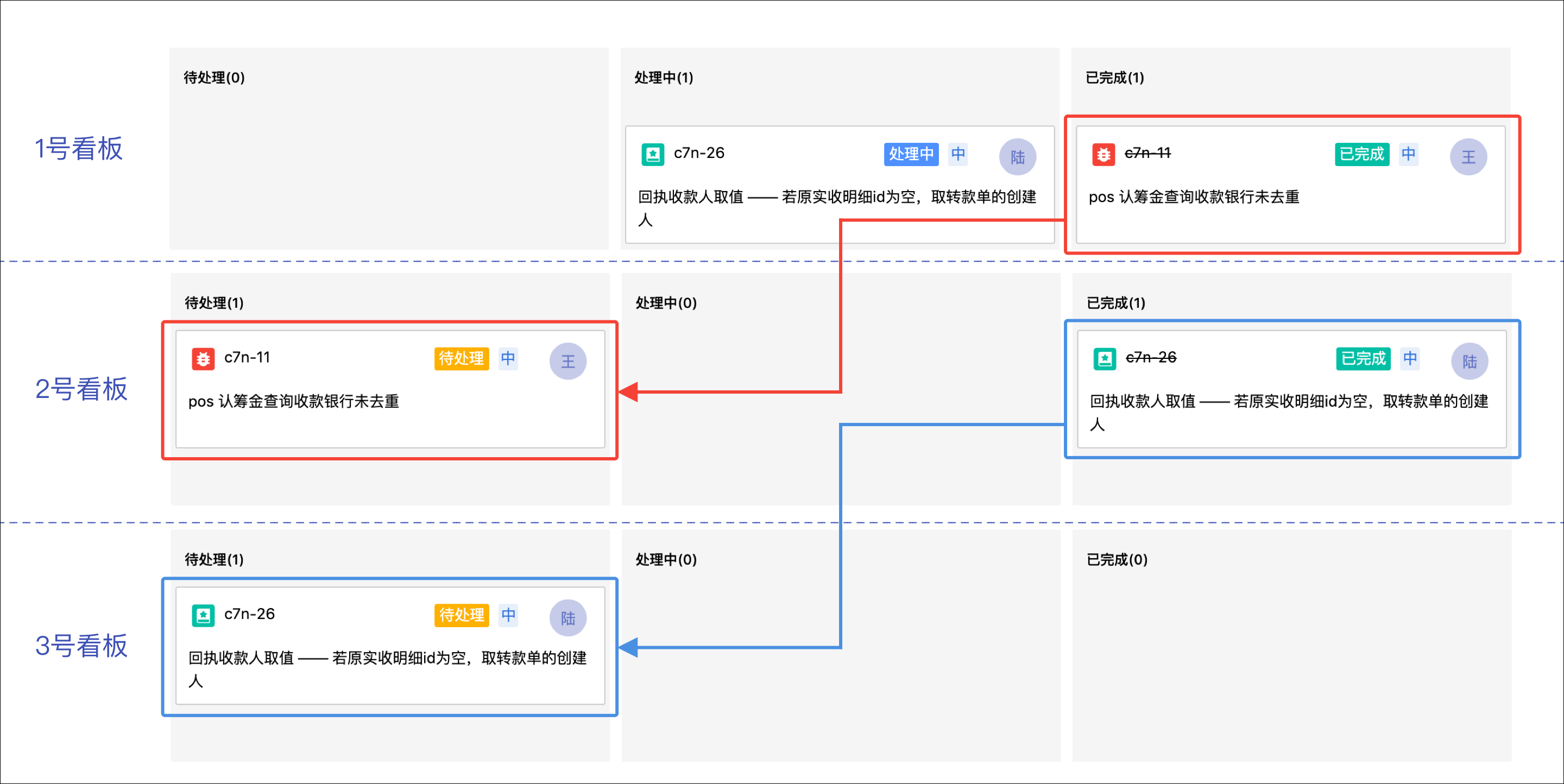Click 处理中 status tag on board 1 card
The width and height of the screenshot is (1564, 784).
coord(911,154)
